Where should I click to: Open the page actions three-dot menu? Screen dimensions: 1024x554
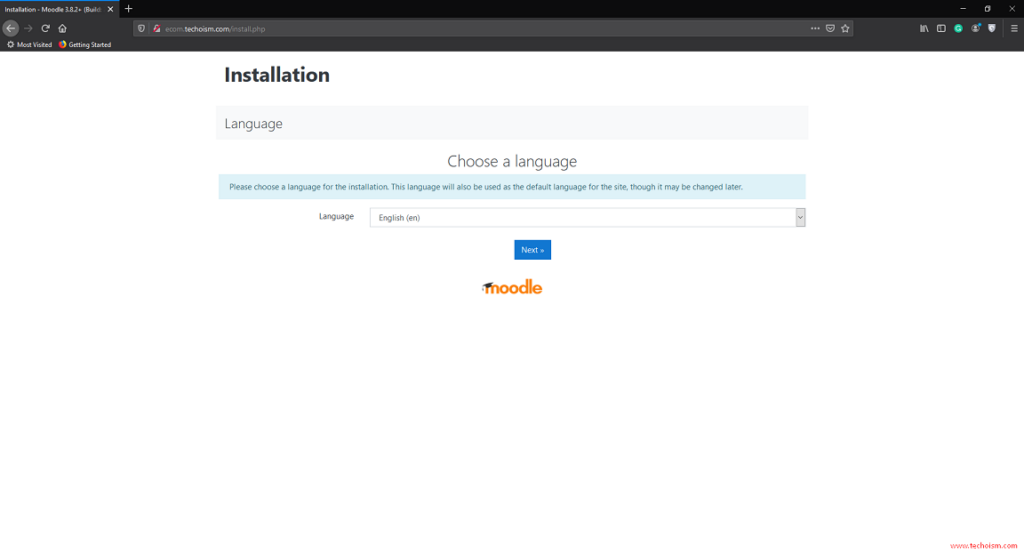(815, 28)
